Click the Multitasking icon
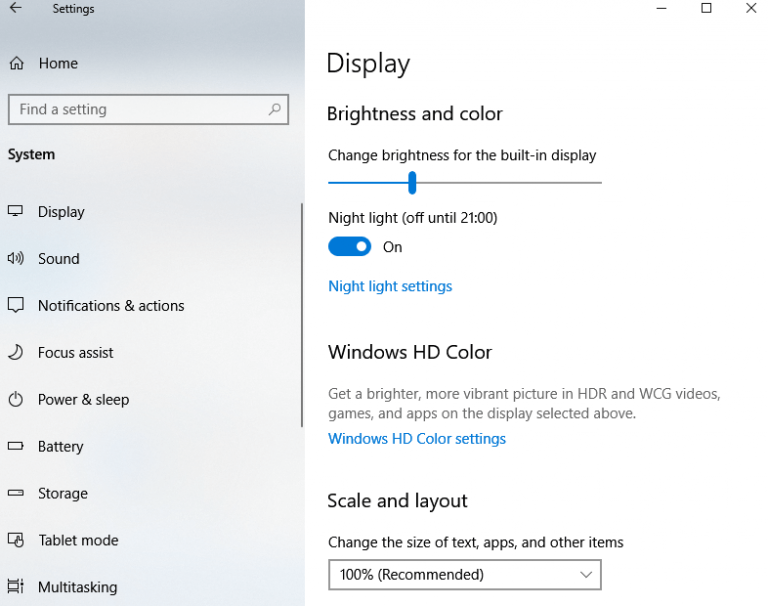 click(x=16, y=586)
